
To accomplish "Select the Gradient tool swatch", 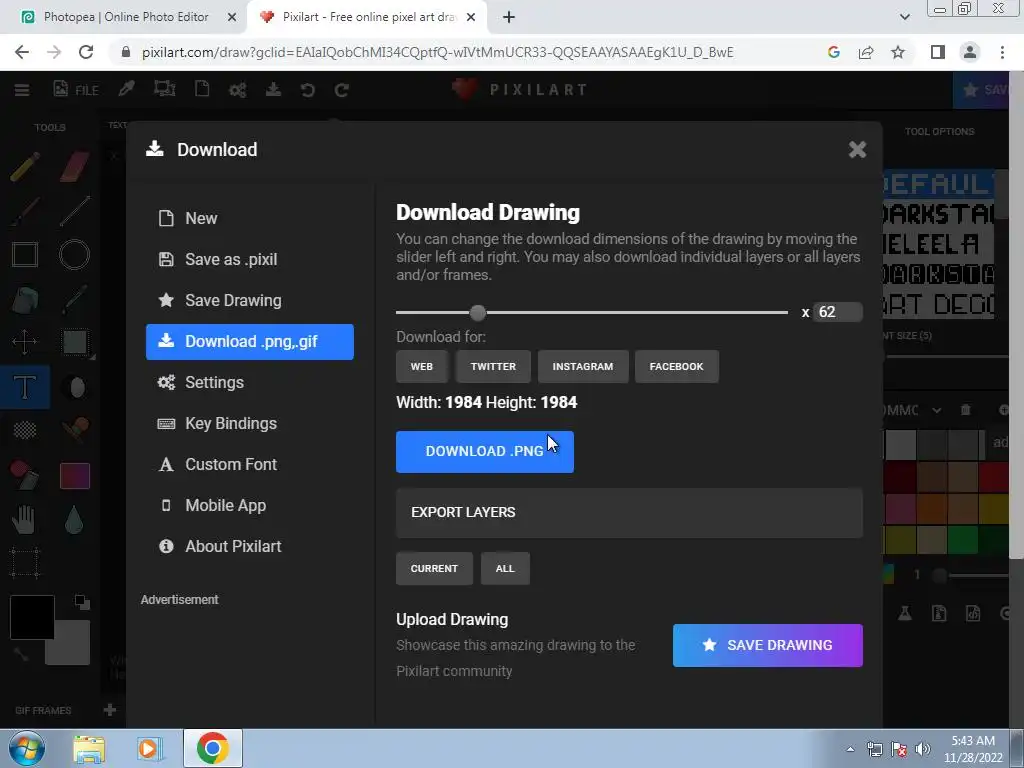I will (74, 475).
